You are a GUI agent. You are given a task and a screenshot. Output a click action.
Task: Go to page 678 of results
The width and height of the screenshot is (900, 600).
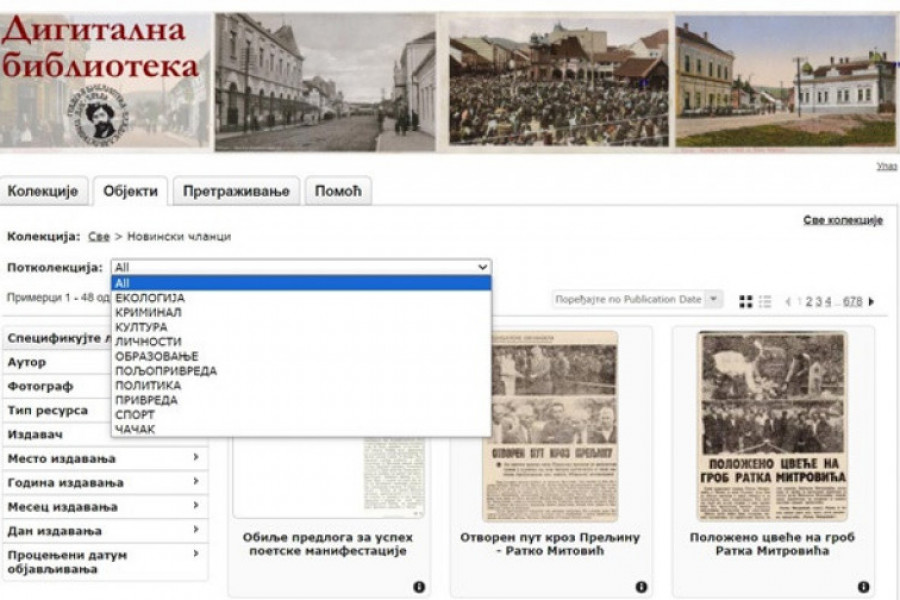852,301
